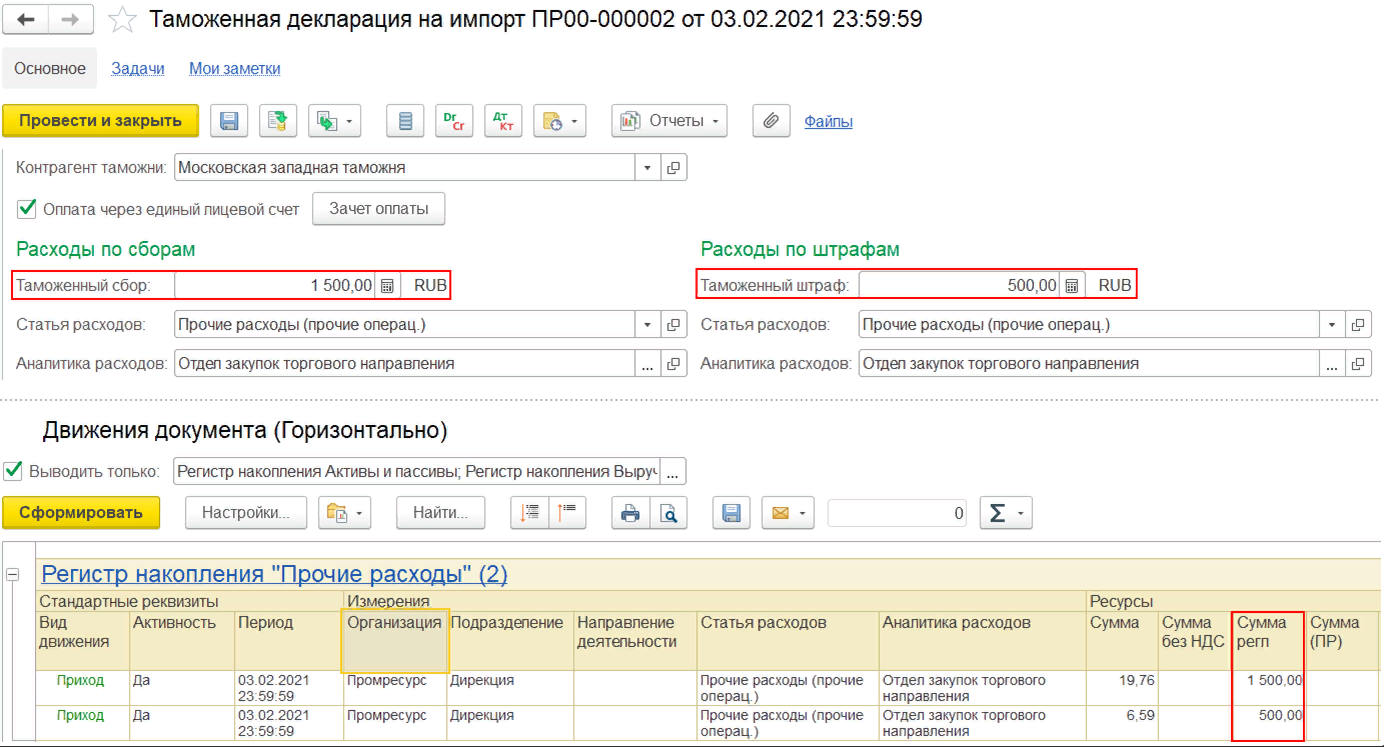This screenshot has height=747, width=1384.
Task: Click the back navigation arrow
Action: (x=26, y=19)
